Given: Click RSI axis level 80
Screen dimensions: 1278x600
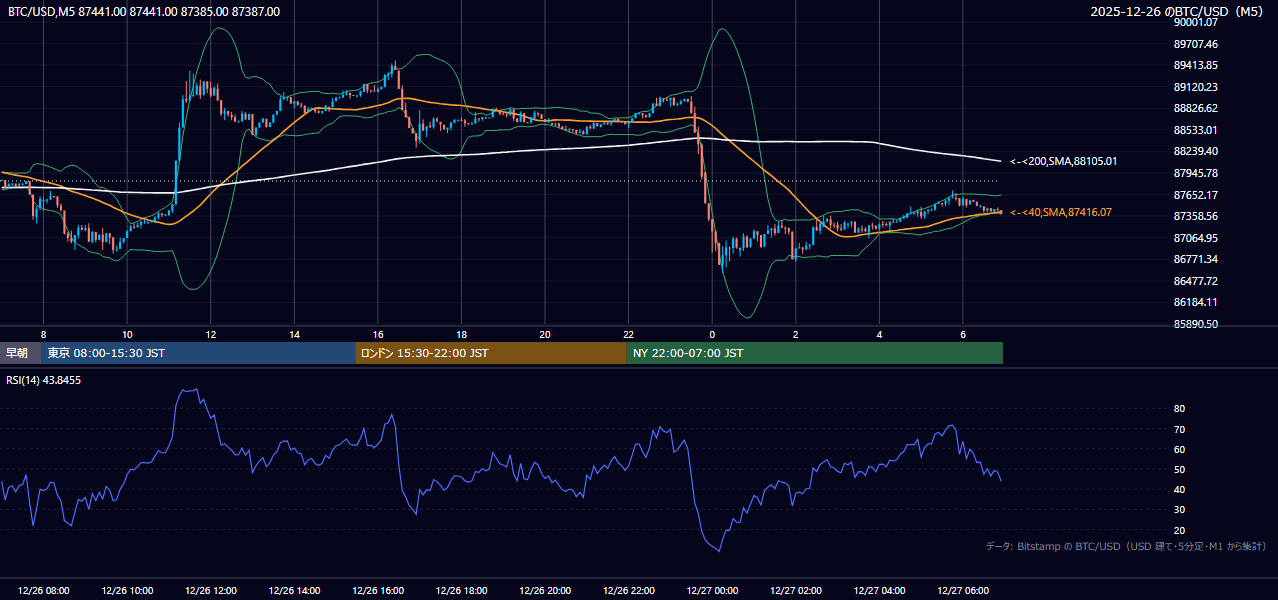Looking at the screenshot, I should tap(1179, 409).
